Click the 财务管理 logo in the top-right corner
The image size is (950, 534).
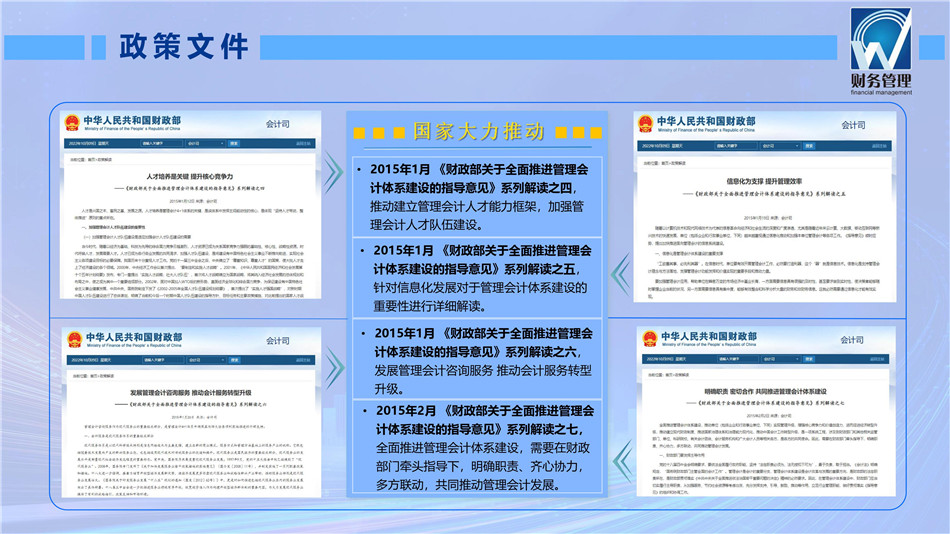click(881, 52)
